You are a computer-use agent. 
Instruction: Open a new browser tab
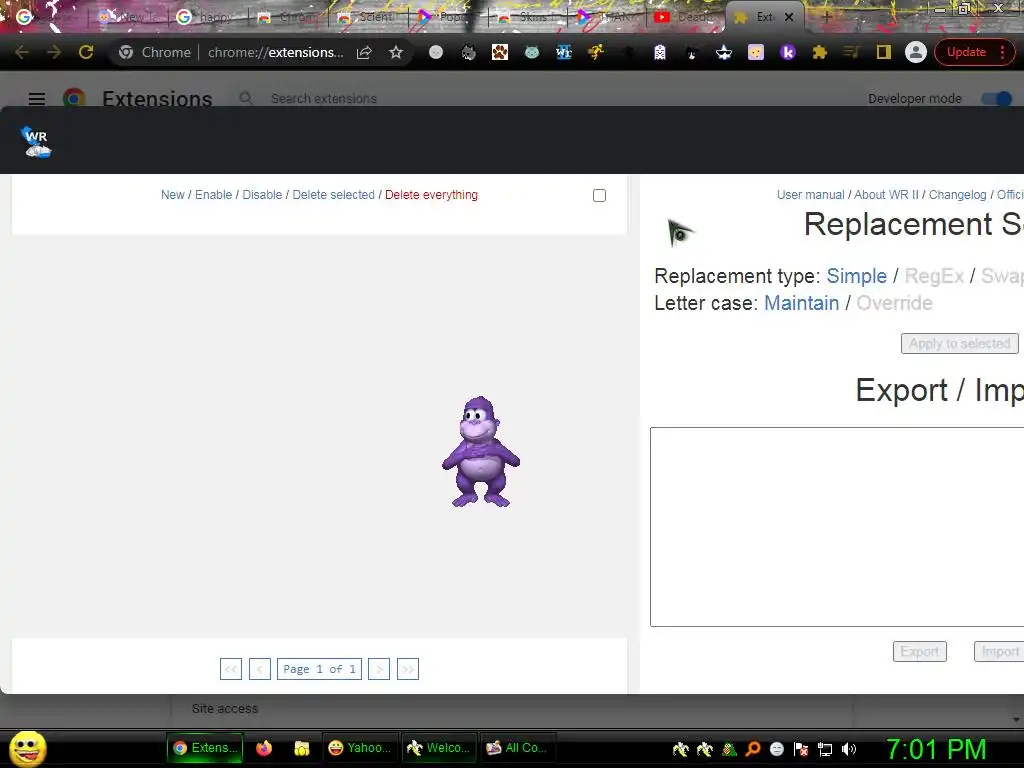point(826,17)
